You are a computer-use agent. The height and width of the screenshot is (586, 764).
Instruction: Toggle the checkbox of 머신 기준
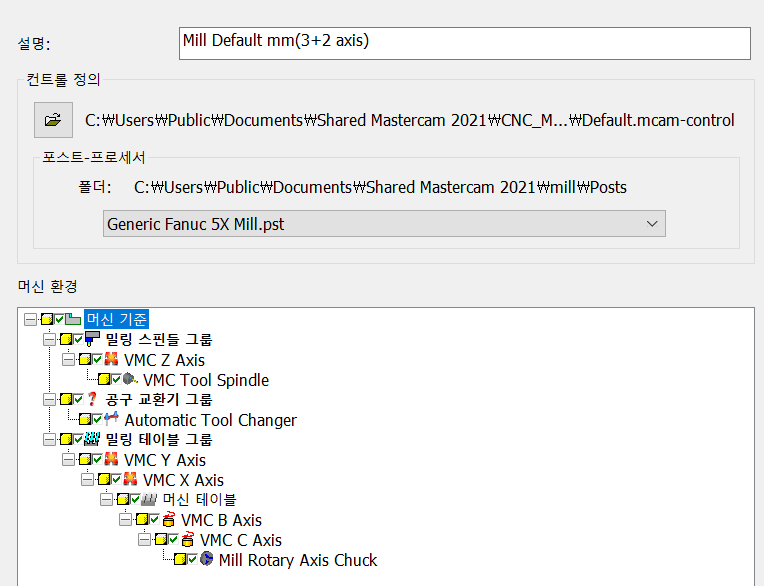click(x=59, y=320)
